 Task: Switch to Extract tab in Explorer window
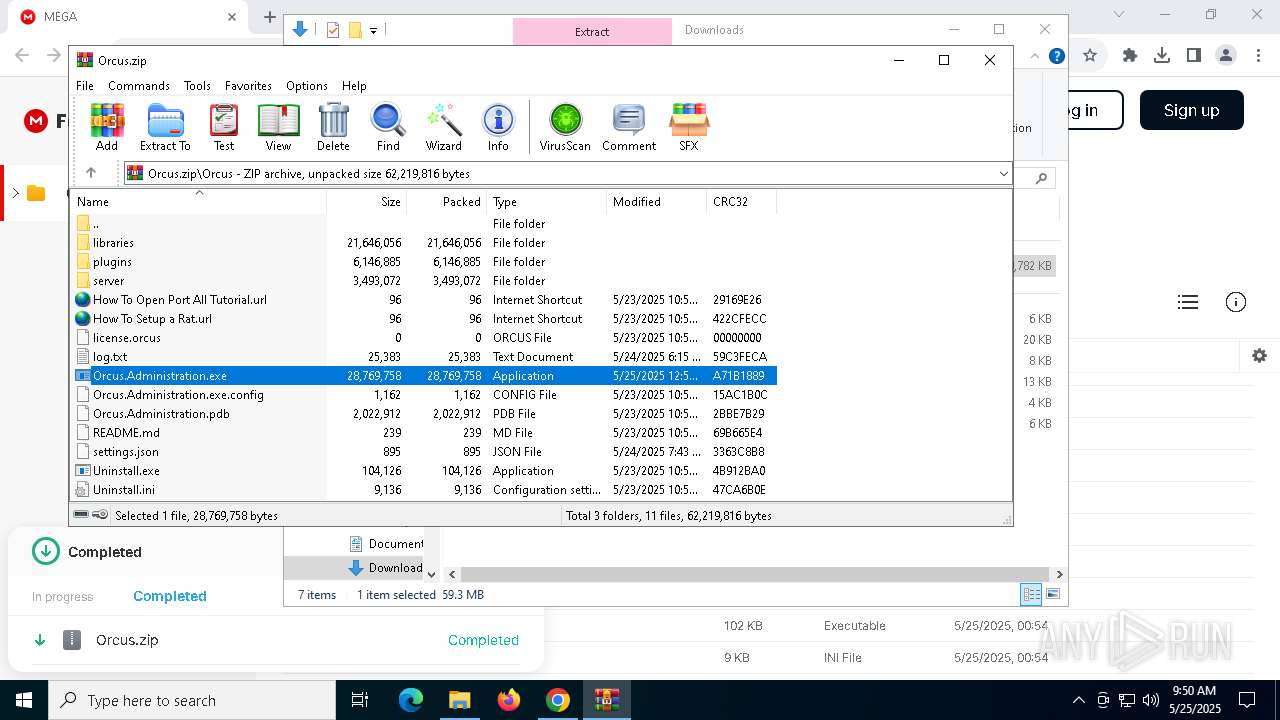pyautogui.click(x=592, y=31)
